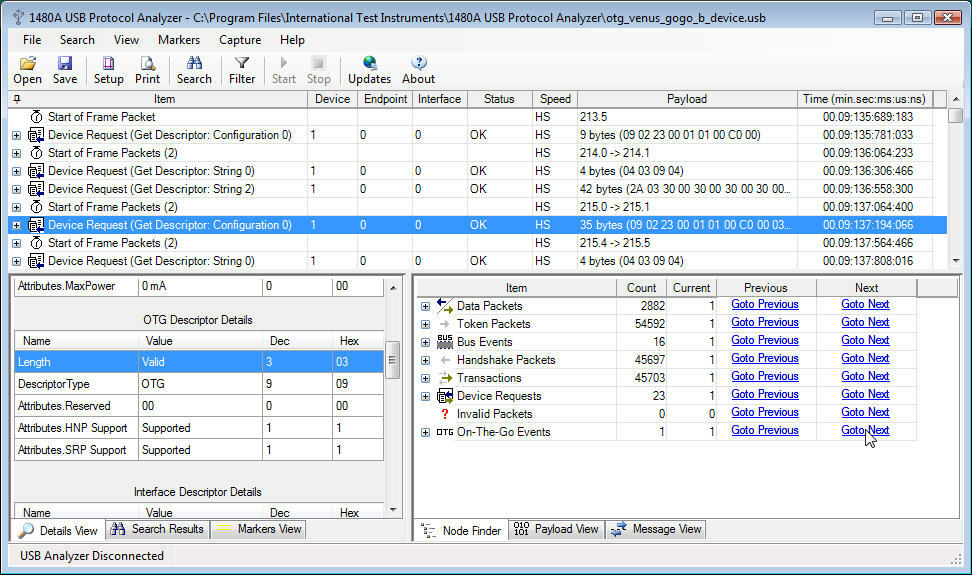
Task: Click the Transactions icon
Action: [444, 377]
